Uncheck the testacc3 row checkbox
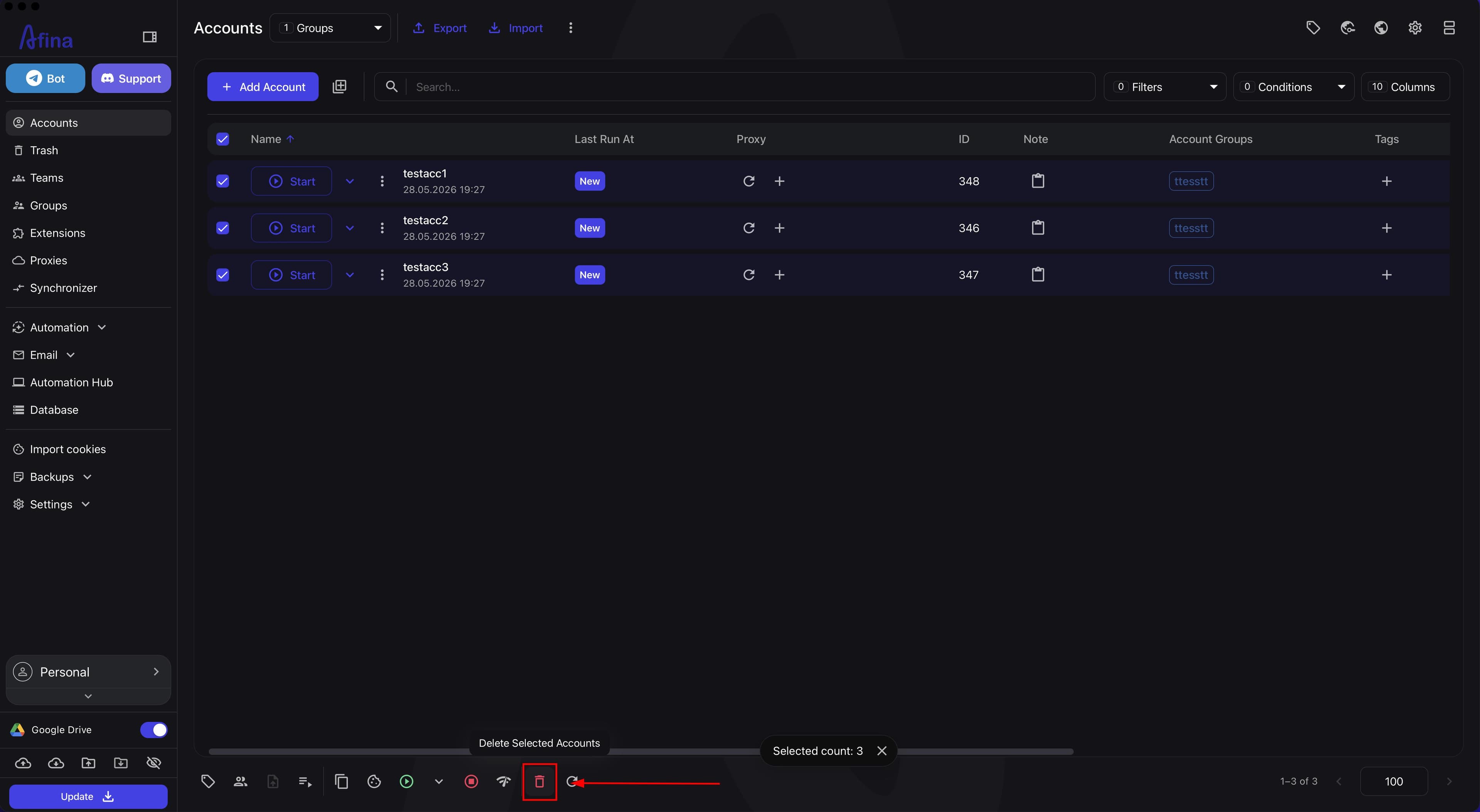 [x=222, y=275]
